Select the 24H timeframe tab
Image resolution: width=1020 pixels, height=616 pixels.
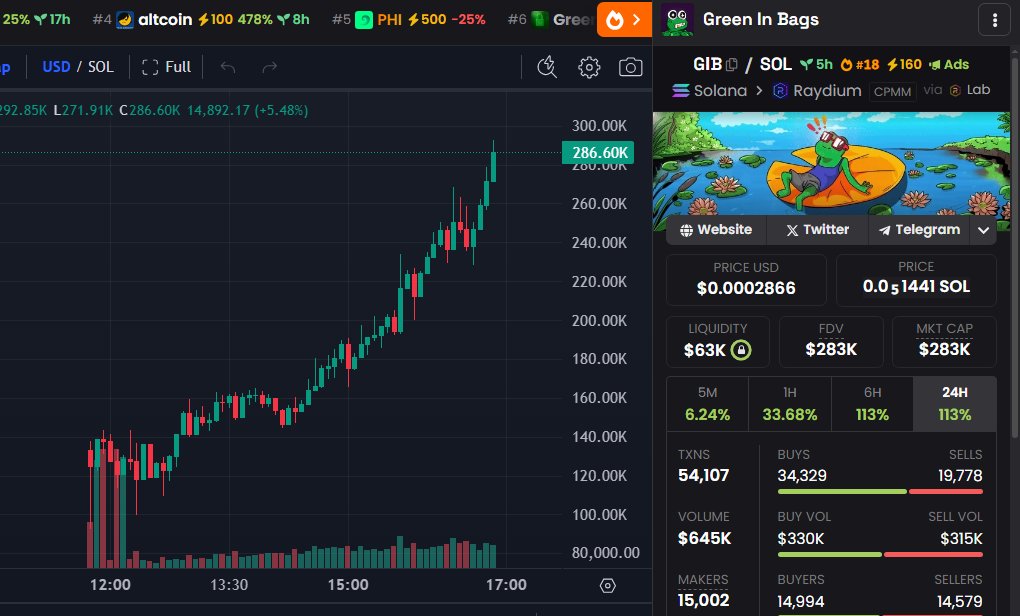pos(955,404)
